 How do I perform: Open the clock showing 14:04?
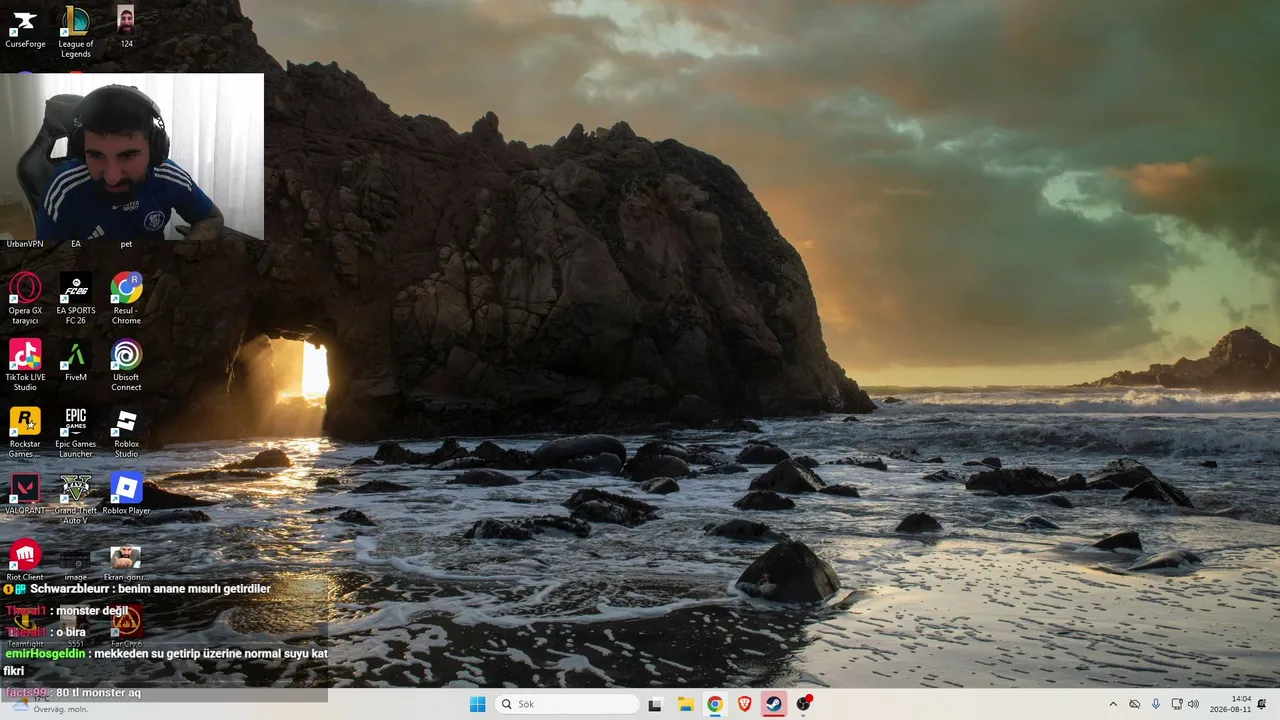click(1230, 704)
